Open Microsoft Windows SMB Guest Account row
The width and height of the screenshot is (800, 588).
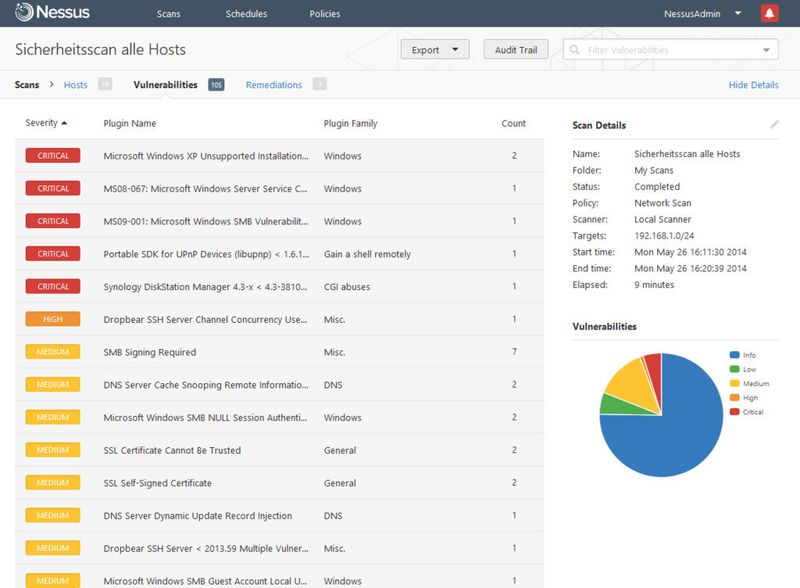(x=279, y=577)
